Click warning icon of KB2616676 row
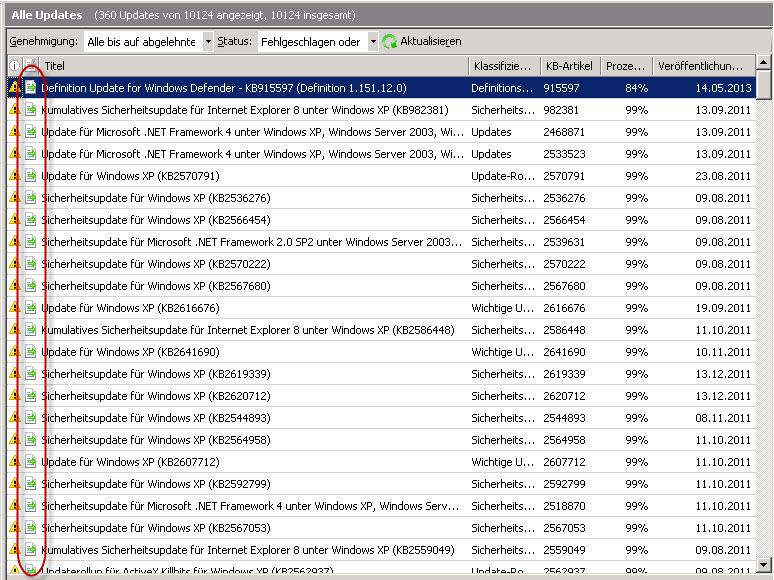 [x=14, y=308]
